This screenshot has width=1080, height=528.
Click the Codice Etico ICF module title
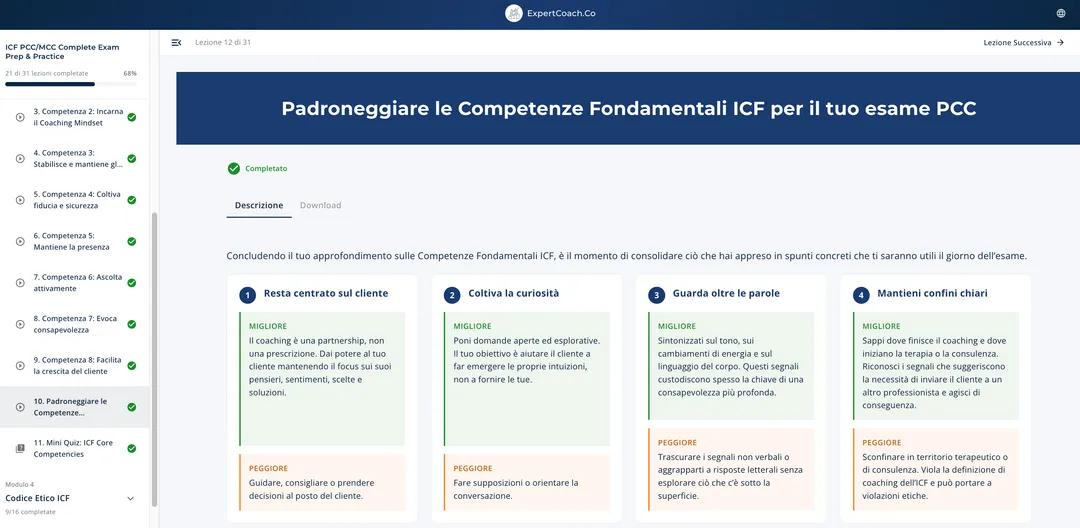(x=37, y=498)
